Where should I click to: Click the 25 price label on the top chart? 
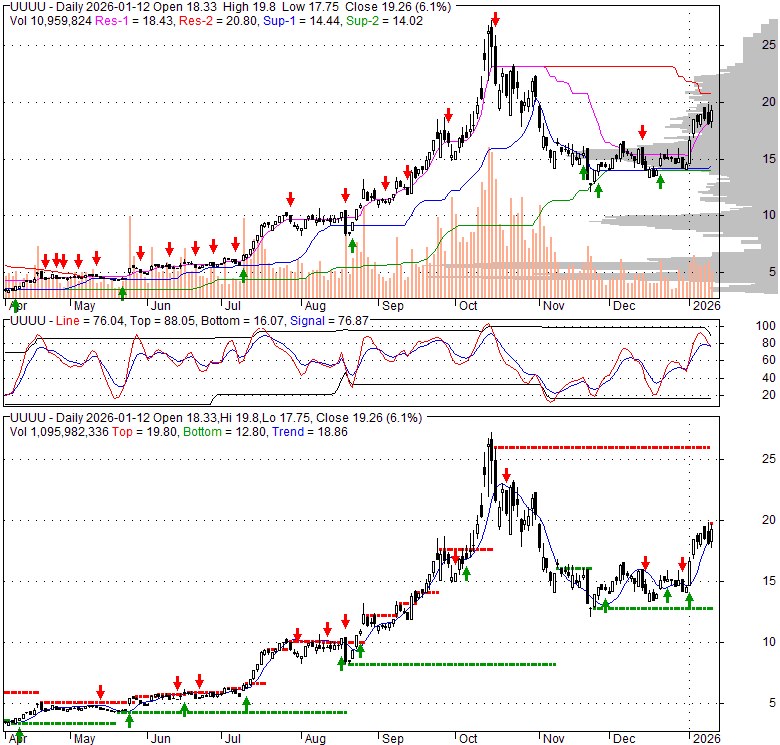pyautogui.click(x=769, y=45)
